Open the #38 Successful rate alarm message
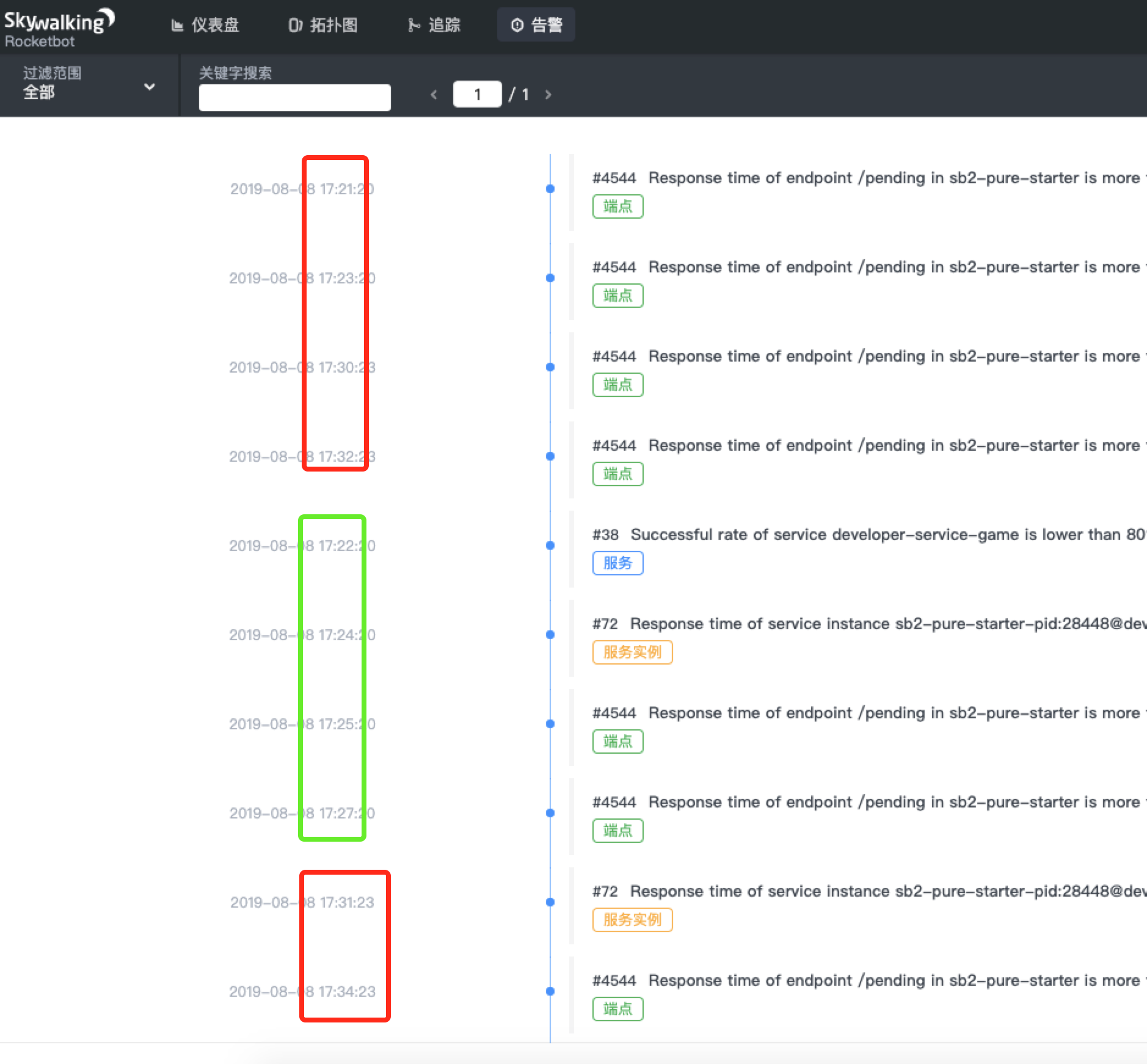The width and height of the screenshot is (1147, 1064). coord(869,534)
